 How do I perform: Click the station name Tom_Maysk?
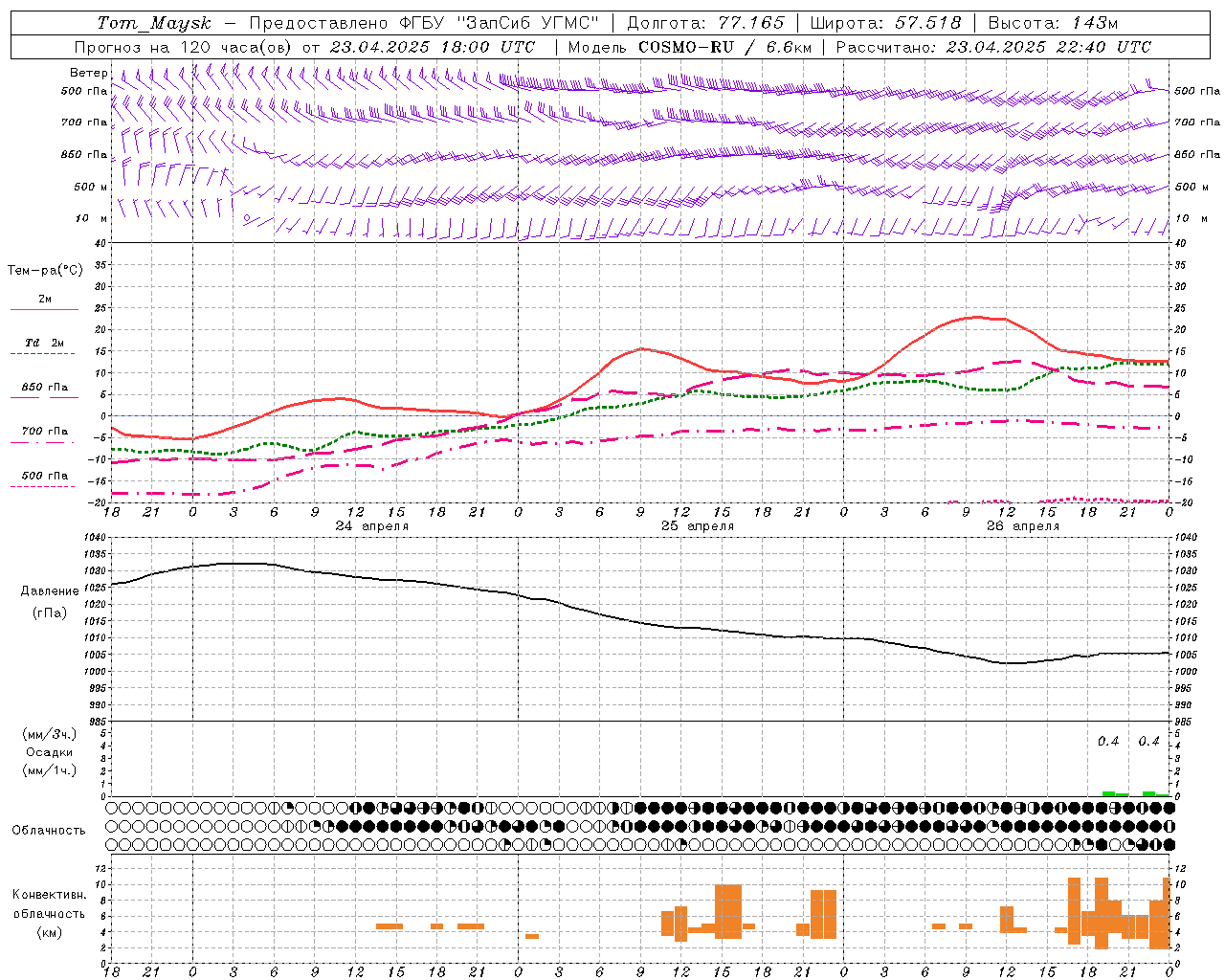pyautogui.click(x=154, y=23)
